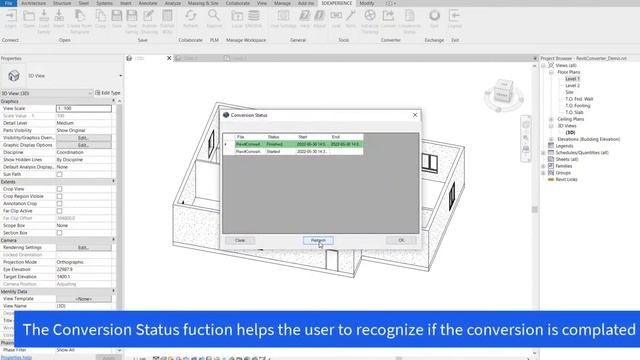Click the Edit Type button
Viewport: 640px width, 360px height.
click(x=108, y=93)
